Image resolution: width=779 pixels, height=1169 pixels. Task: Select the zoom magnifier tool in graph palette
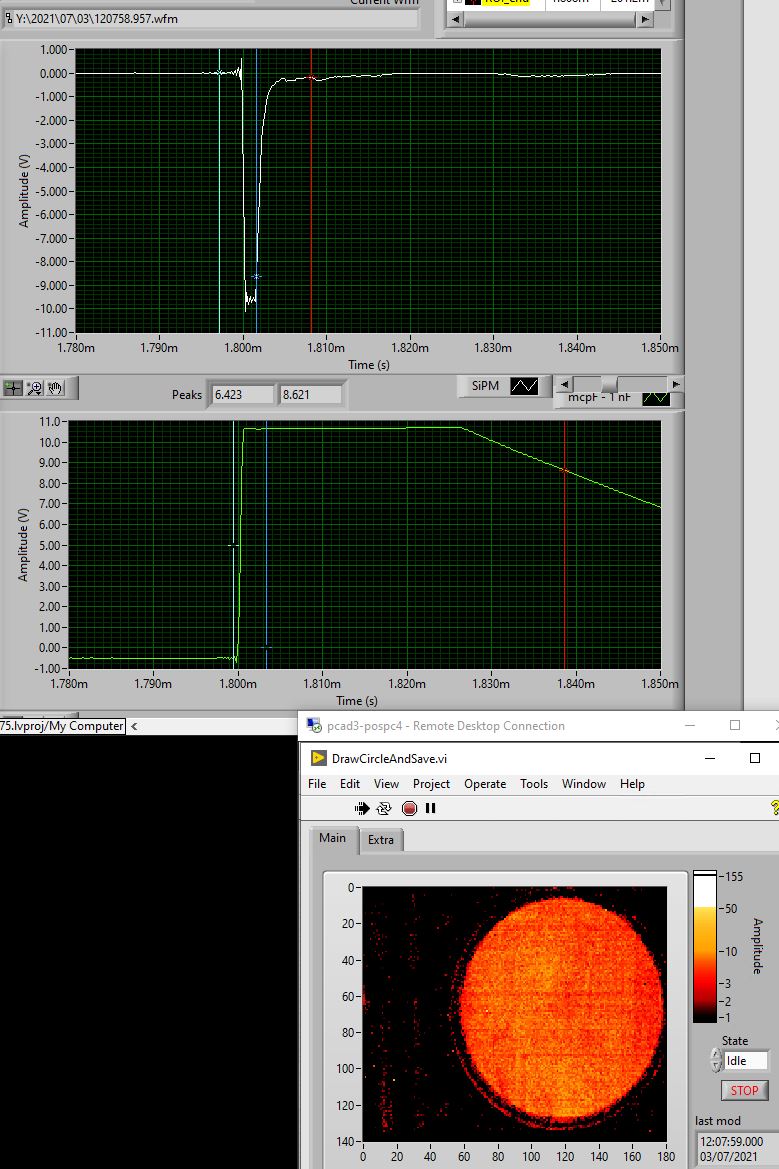[34, 388]
